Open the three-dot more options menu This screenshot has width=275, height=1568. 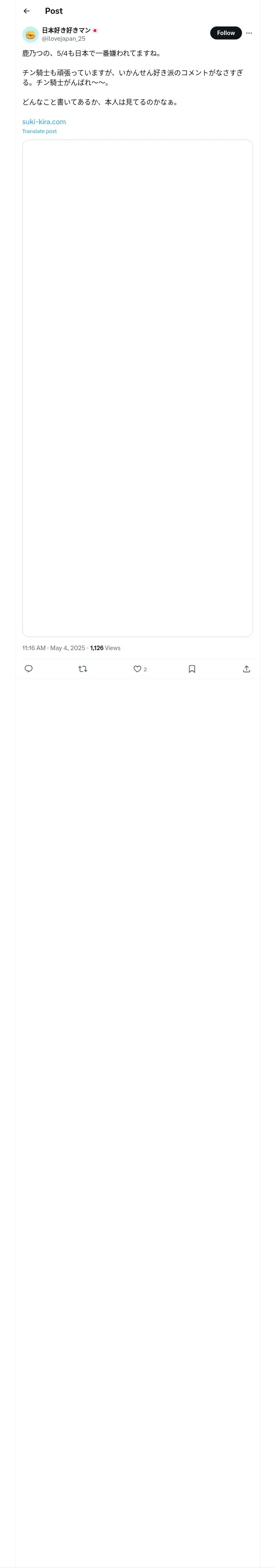(x=249, y=33)
